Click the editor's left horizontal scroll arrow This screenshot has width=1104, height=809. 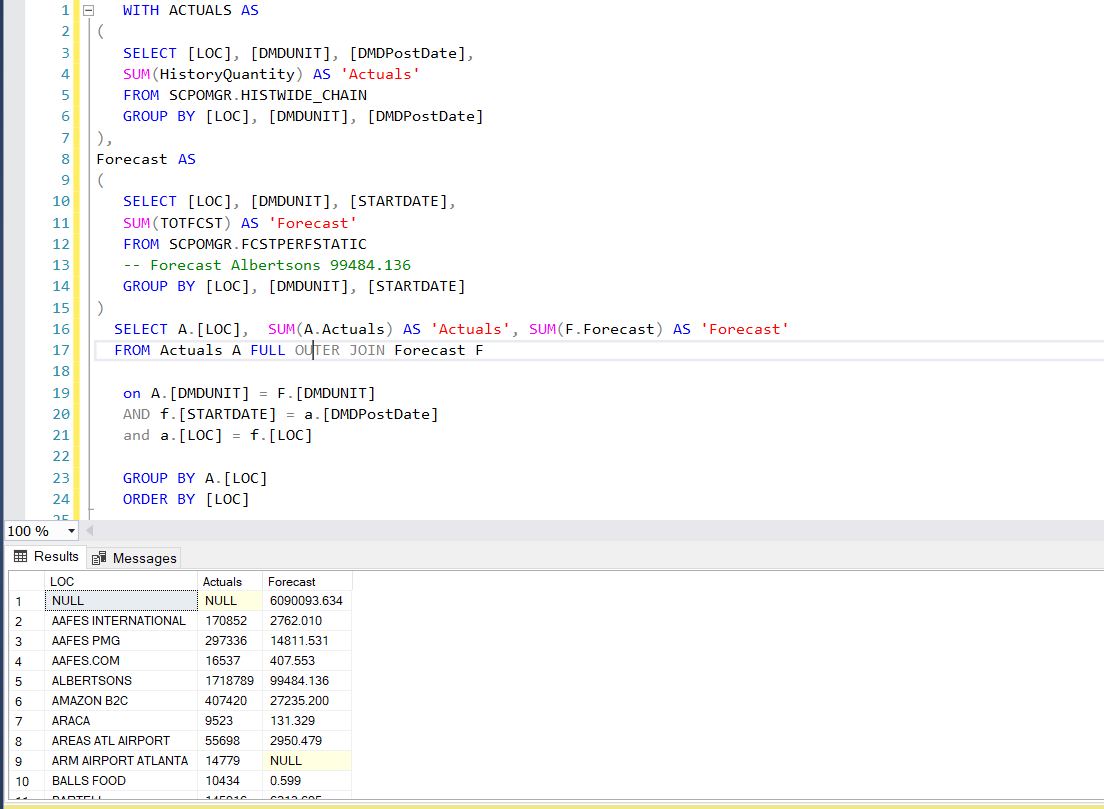[x=90, y=531]
